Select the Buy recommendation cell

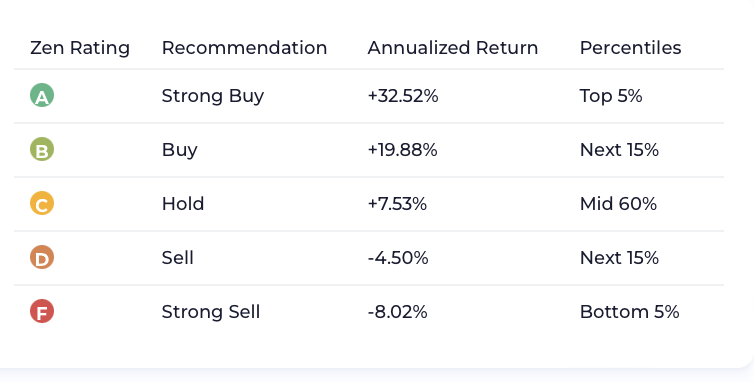[x=179, y=150]
